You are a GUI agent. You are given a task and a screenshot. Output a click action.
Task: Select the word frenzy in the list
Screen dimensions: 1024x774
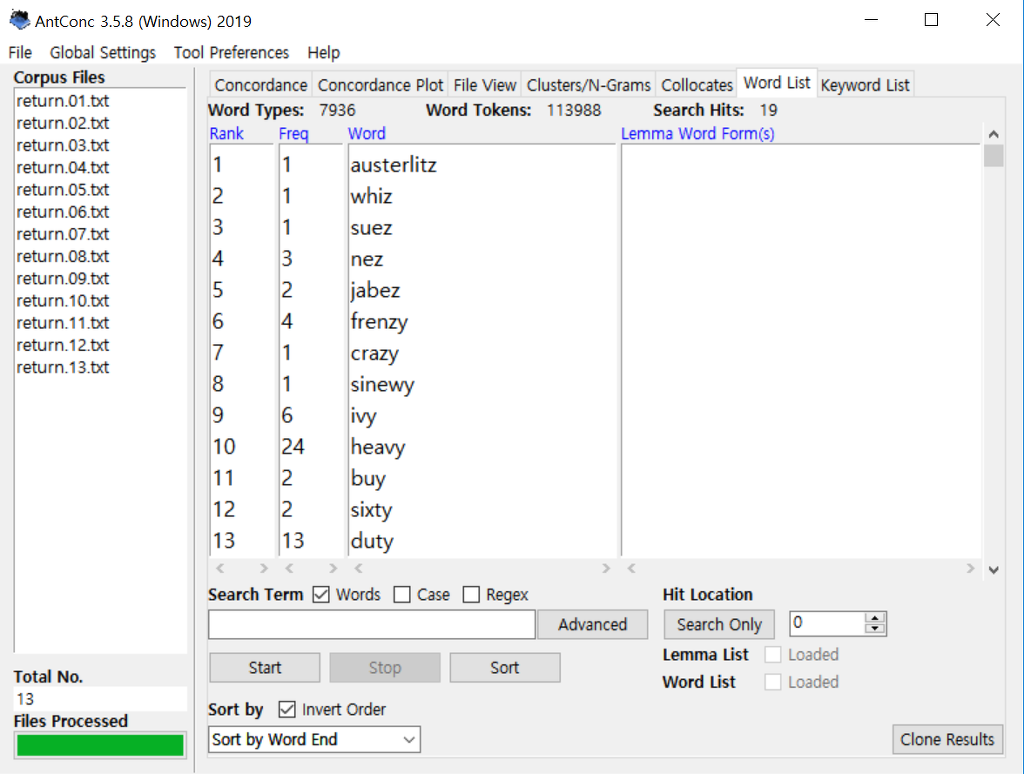379,321
